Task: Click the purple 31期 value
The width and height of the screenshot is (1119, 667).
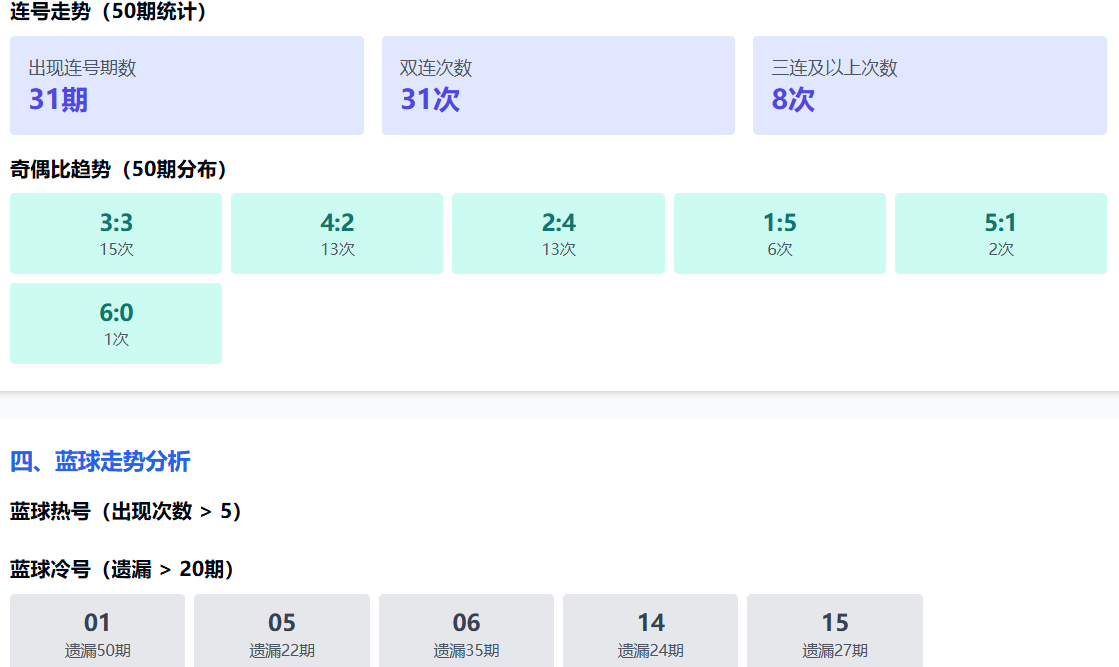Action: (x=58, y=100)
